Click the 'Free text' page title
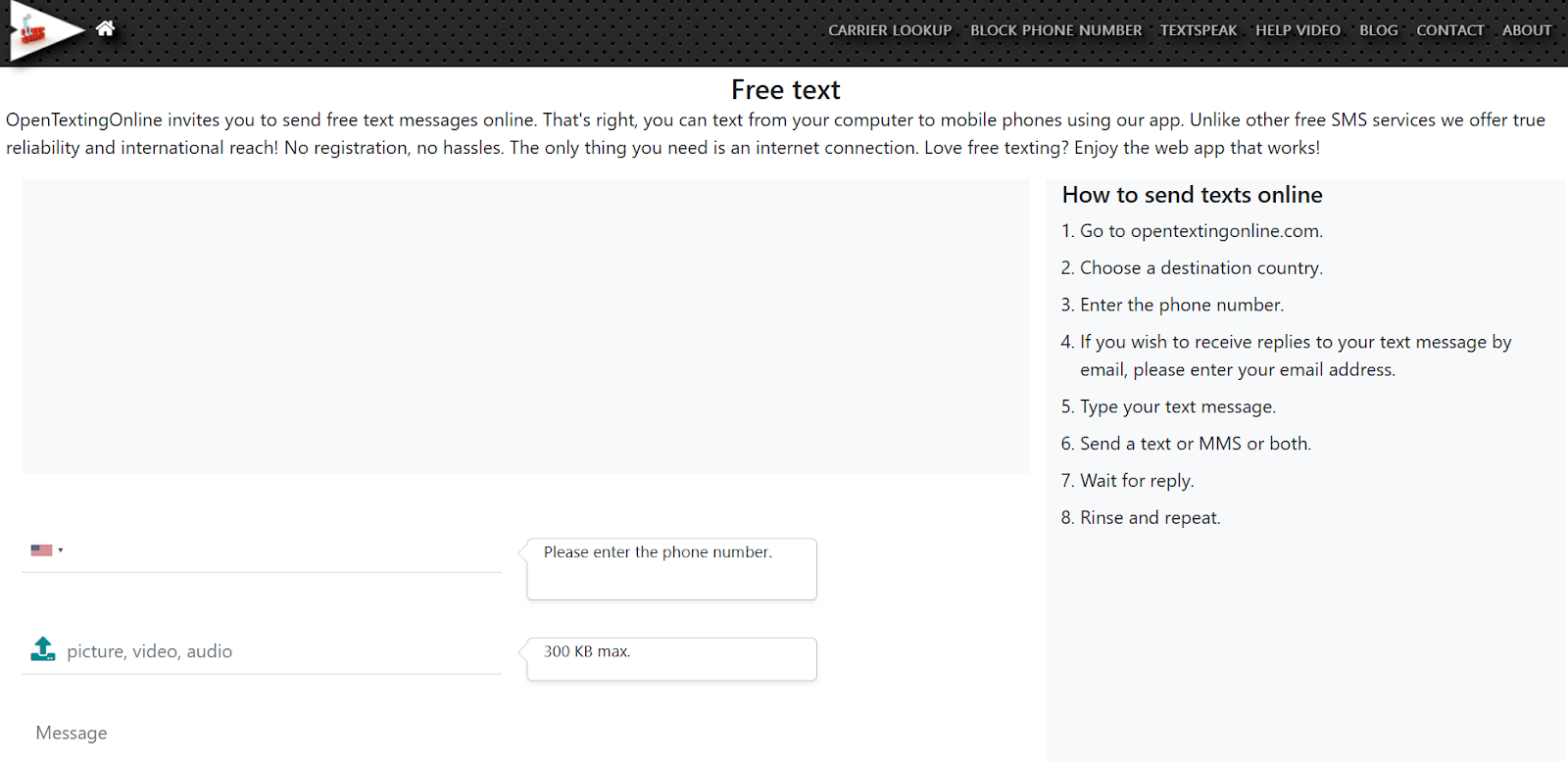The height and width of the screenshot is (761, 1568). [x=784, y=89]
